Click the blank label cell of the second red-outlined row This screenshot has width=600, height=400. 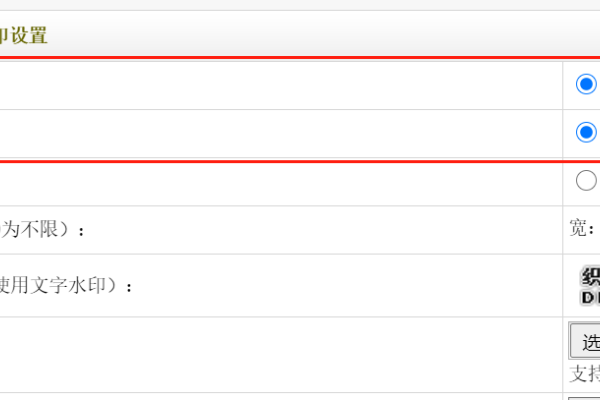click(280, 133)
